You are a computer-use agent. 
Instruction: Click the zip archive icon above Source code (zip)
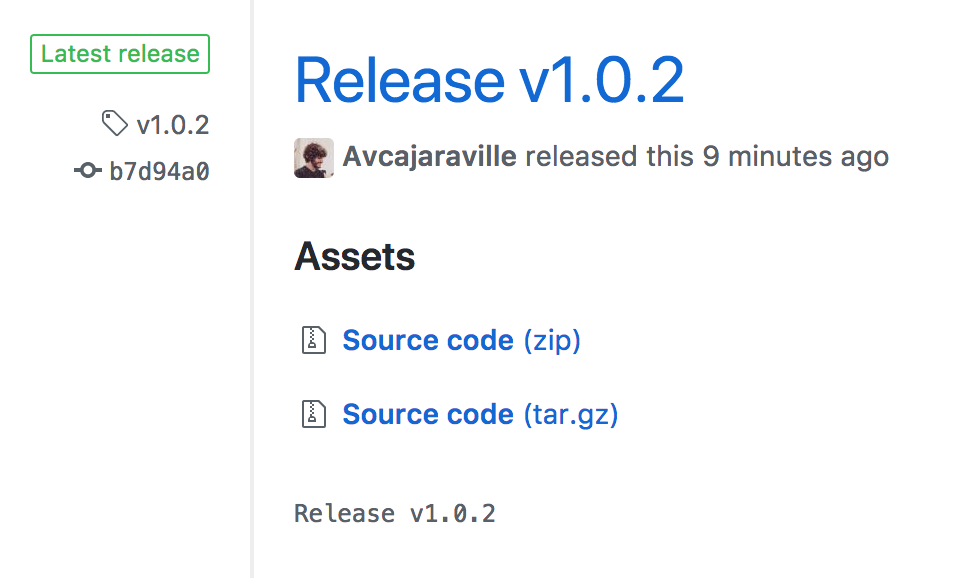(x=313, y=339)
